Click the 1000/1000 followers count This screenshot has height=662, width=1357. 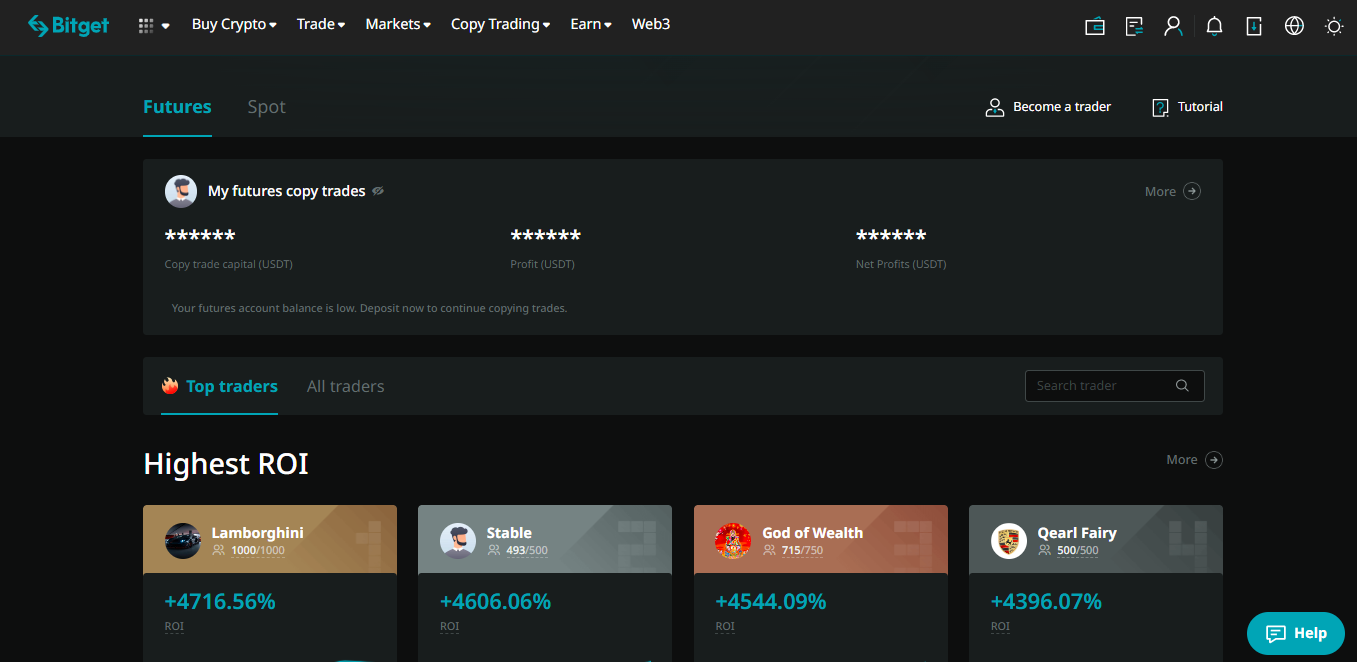point(258,550)
